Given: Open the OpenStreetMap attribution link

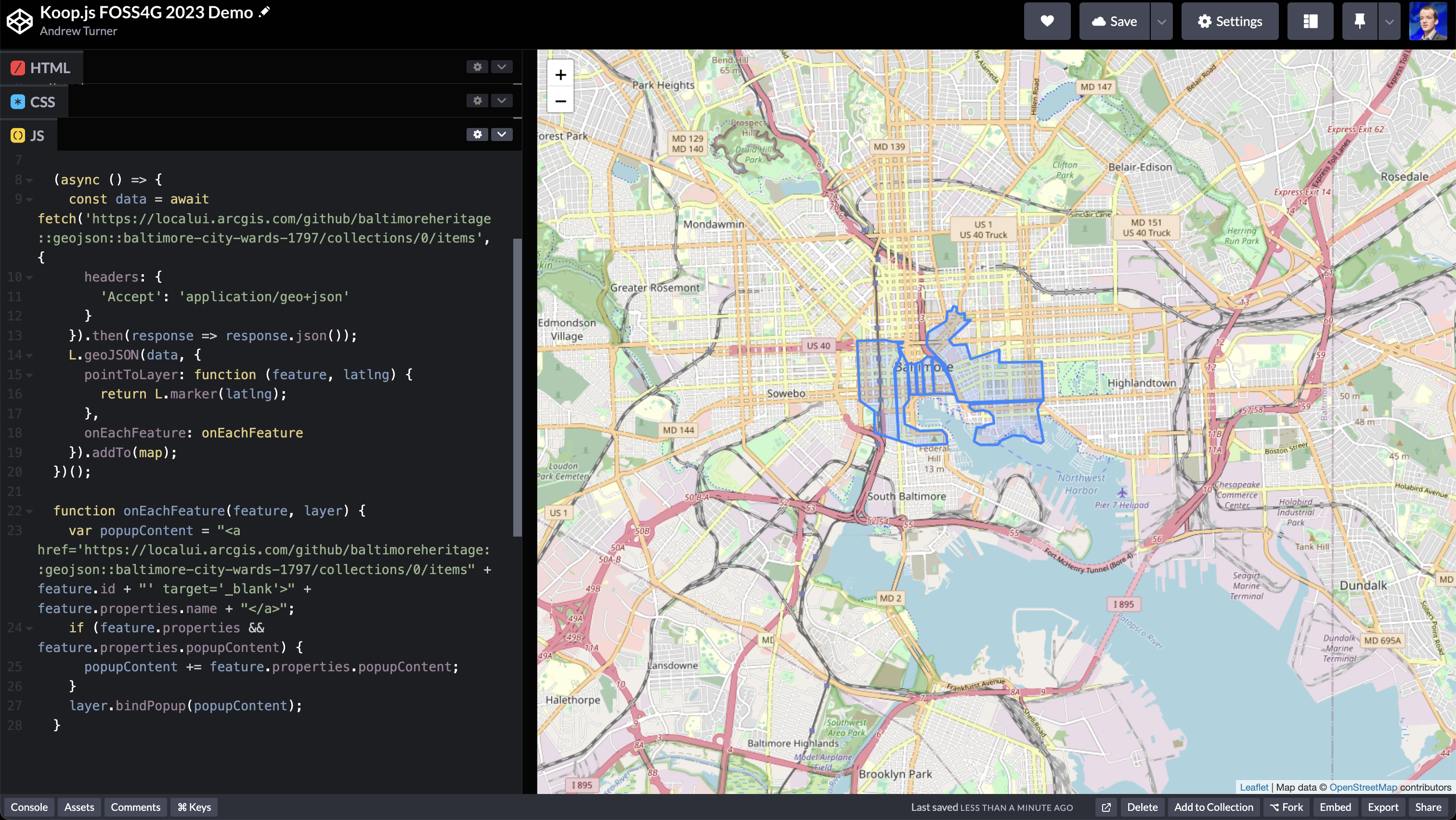Looking at the screenshot, I should pos(1365,787).
